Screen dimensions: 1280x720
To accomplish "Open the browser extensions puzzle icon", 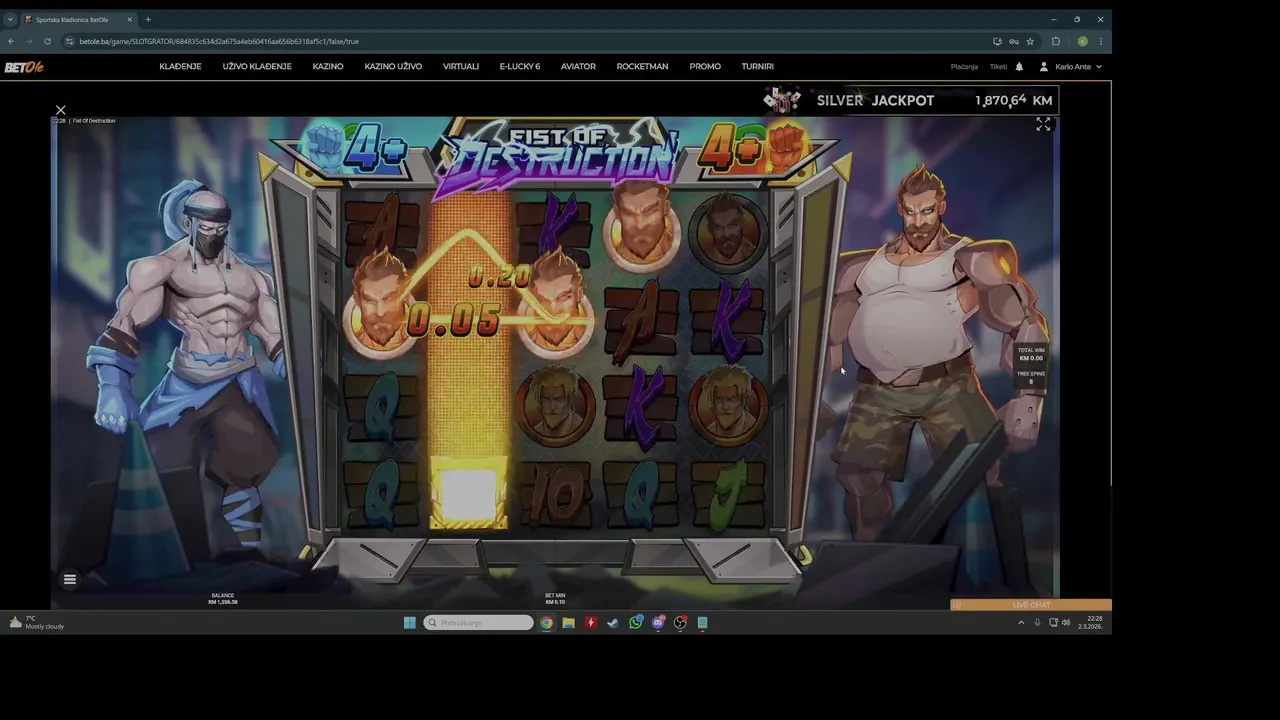I will [1056, 41].
